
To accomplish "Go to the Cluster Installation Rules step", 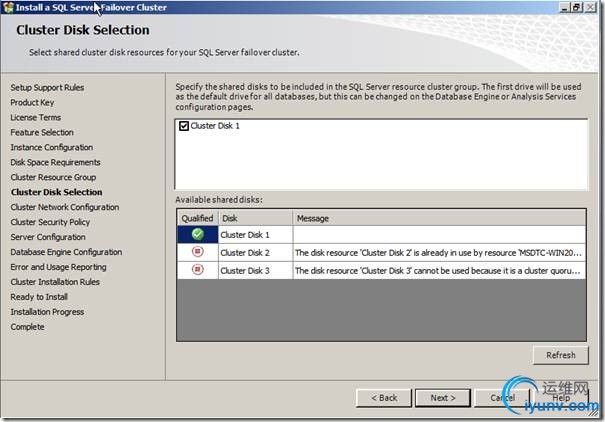I will click(x=55, y=282).
